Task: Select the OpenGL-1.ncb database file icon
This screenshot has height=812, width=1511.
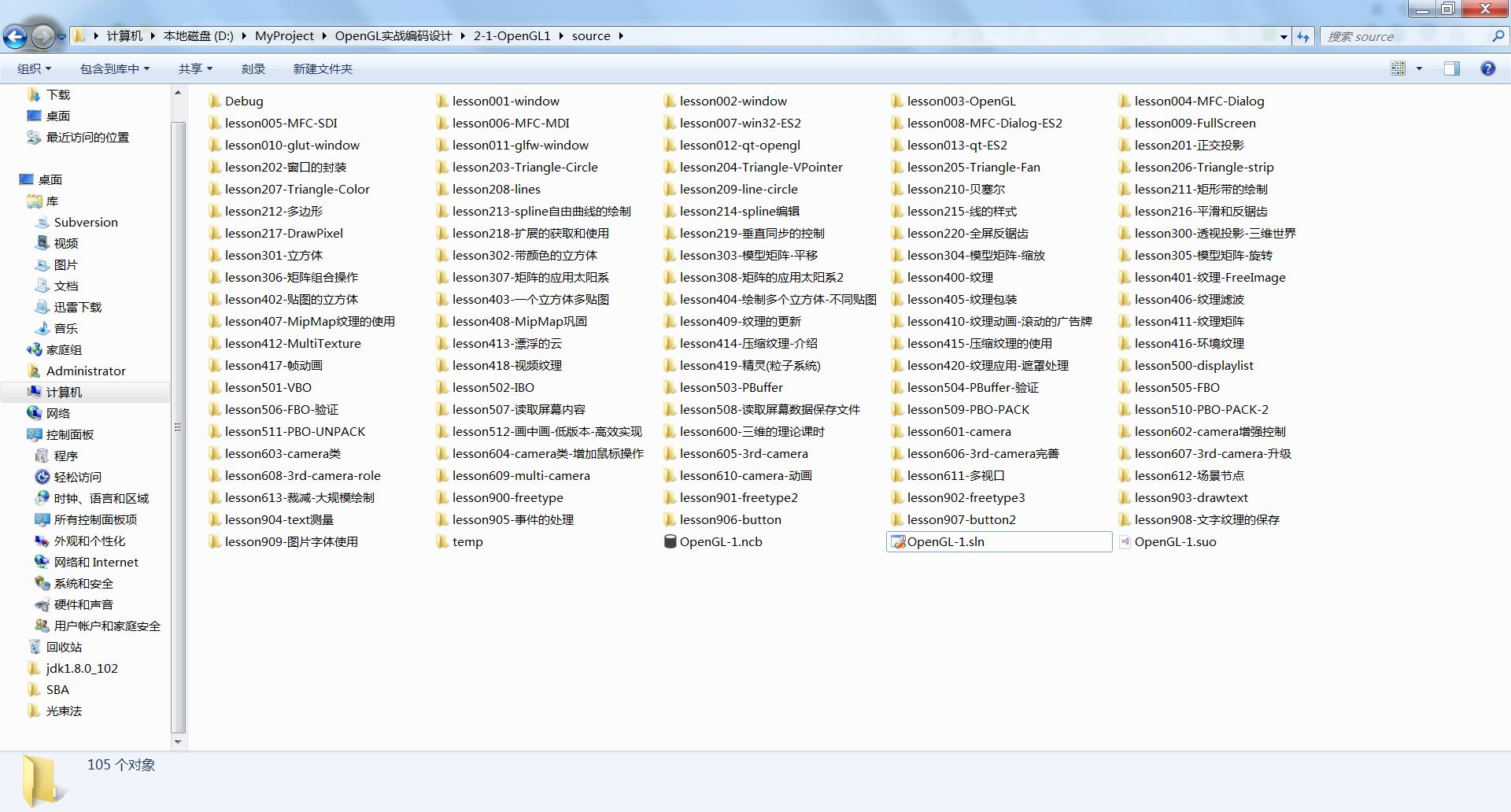Action: [x=671, y=541]
